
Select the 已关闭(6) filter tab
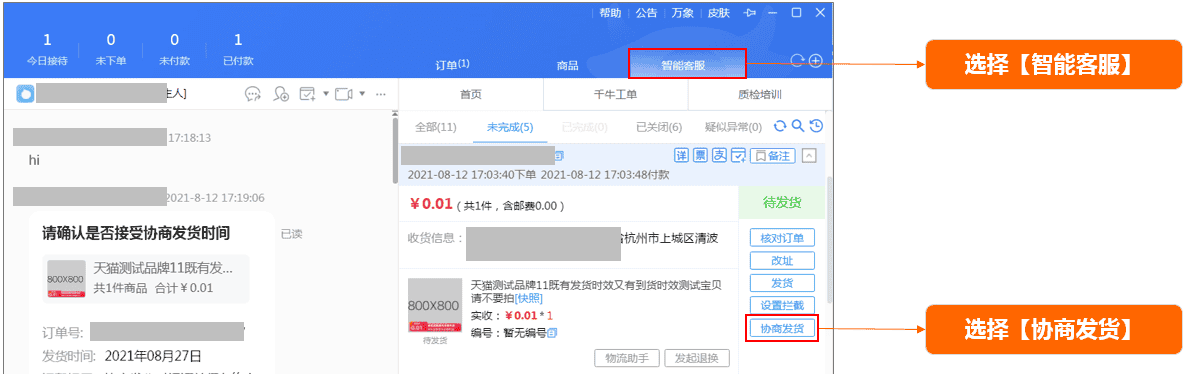point(659,127)
